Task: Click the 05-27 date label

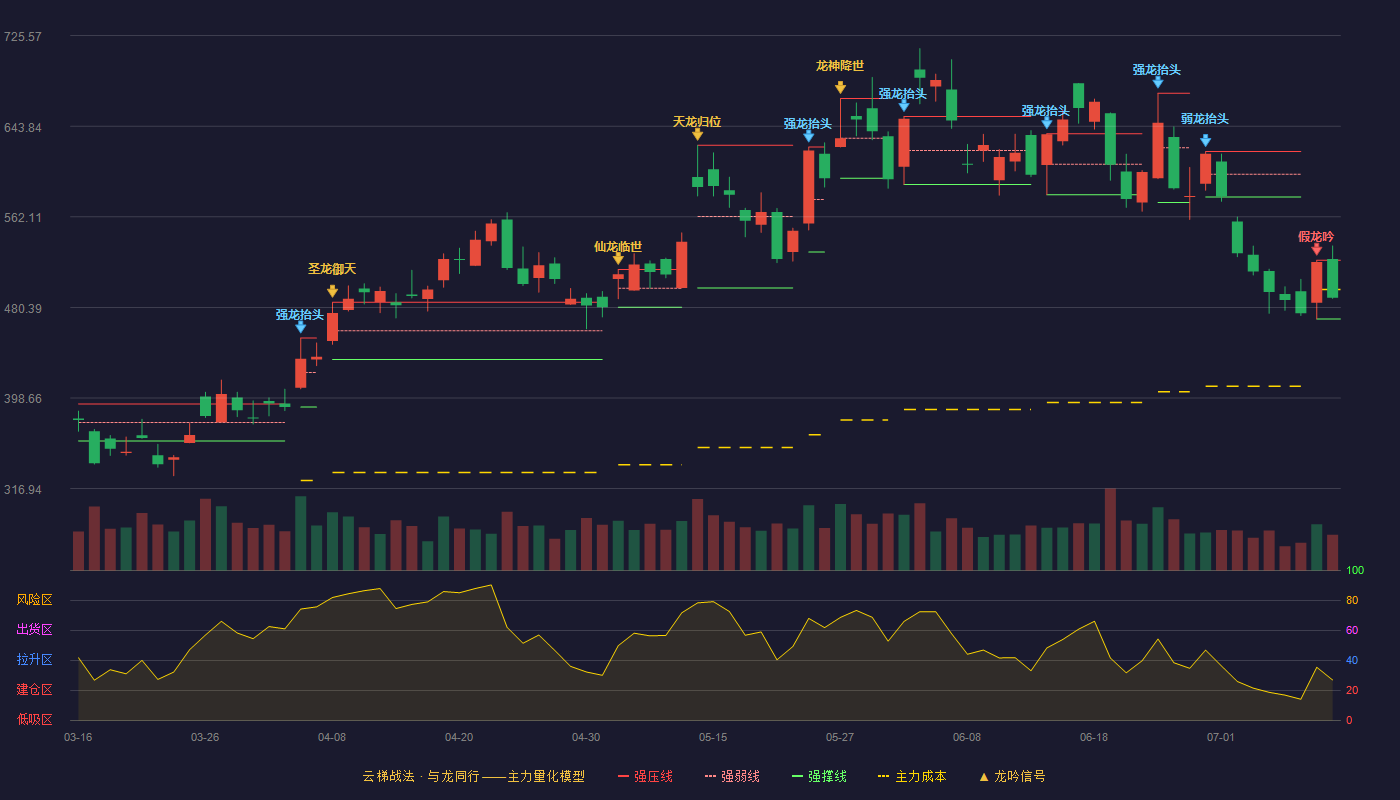Action: pyautogui.click(x=840, y=737)
